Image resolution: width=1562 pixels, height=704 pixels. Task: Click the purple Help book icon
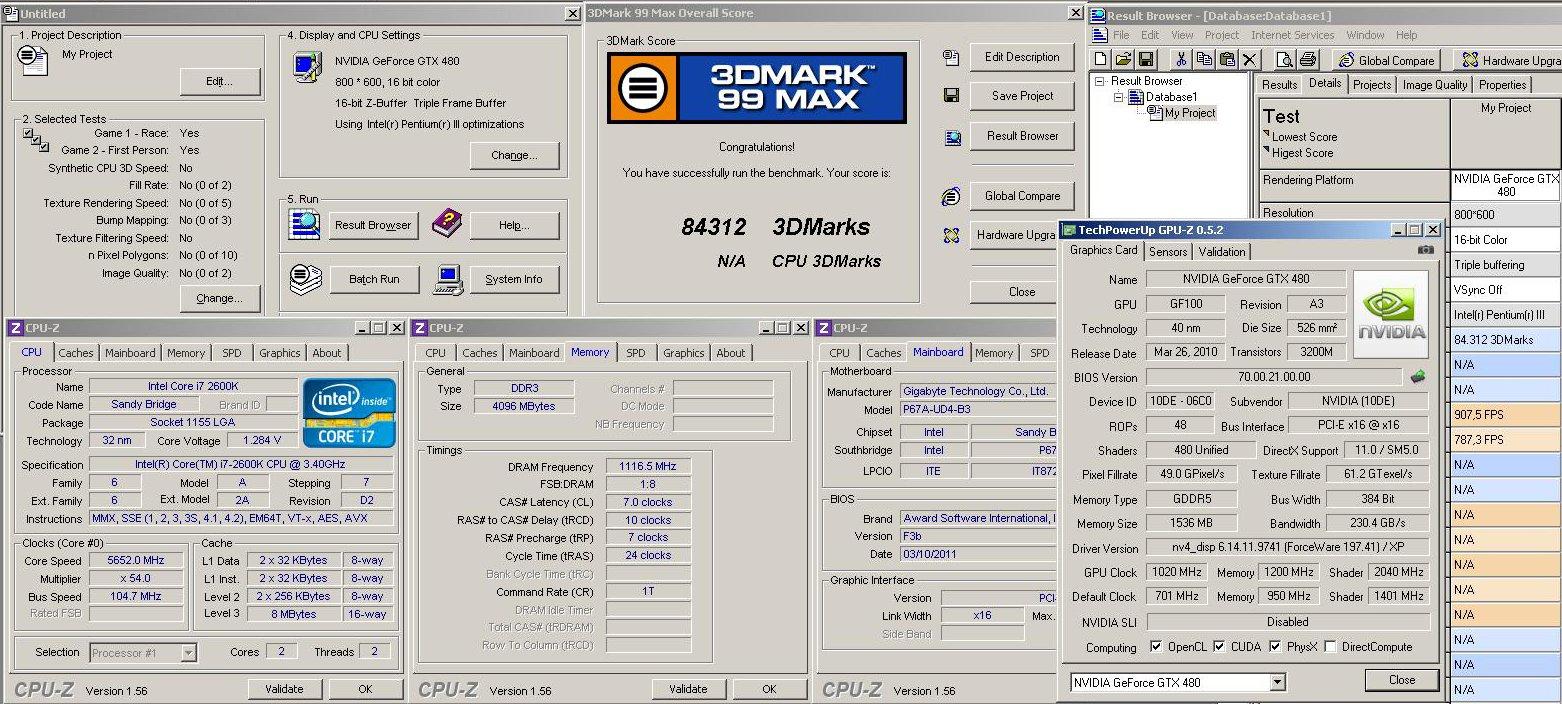(x=447, y=224)
